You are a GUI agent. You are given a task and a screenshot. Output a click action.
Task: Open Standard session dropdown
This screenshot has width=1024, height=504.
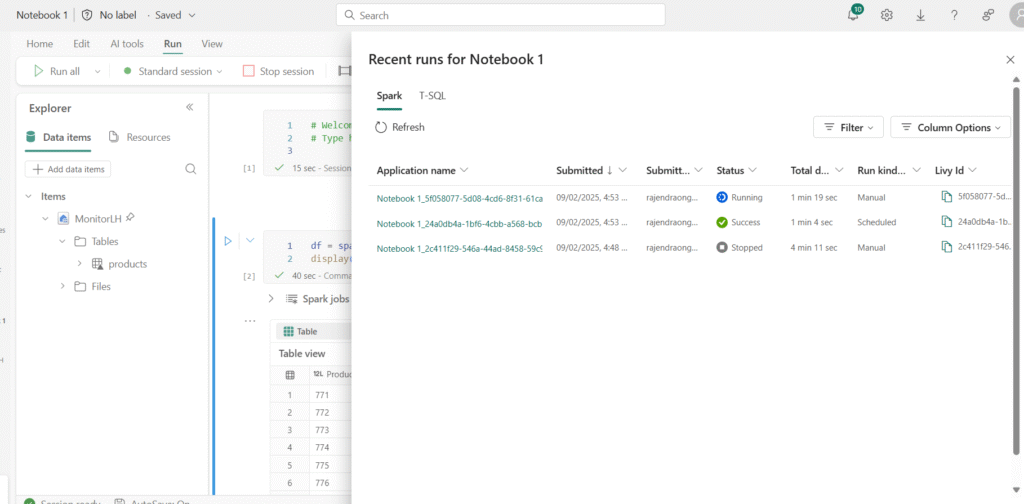173,71
